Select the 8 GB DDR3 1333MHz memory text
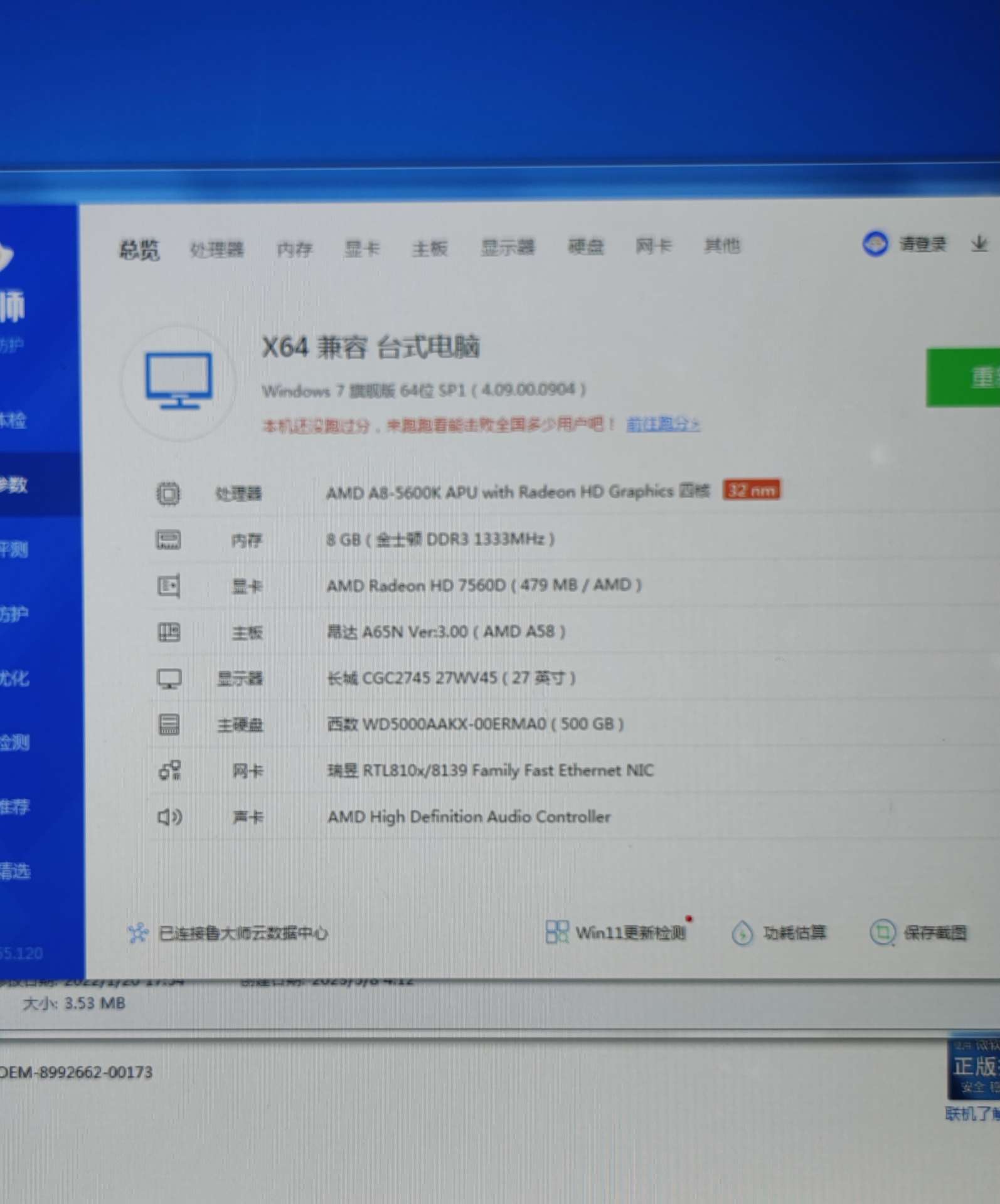The width and height of the screenshot is (1000, 1204). tap(440, 539)
